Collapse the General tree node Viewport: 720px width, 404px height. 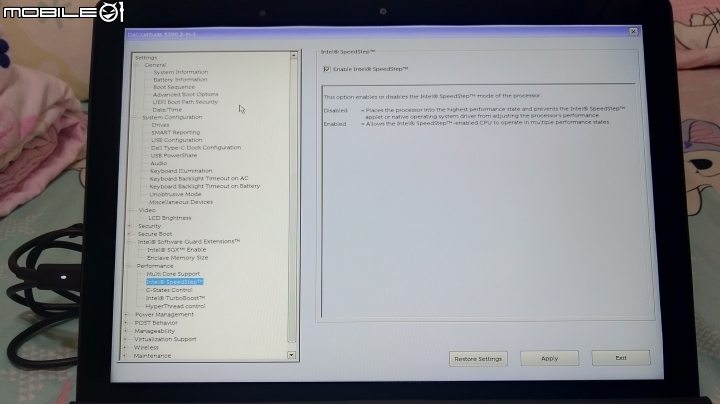click(x=138, y=65)
